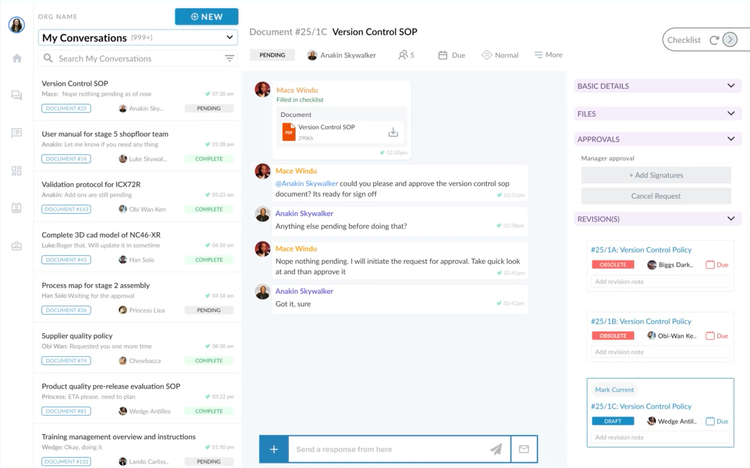Click the envelope email icon by reply box
Screen dimensions: 750x468
tap(524, 449)
